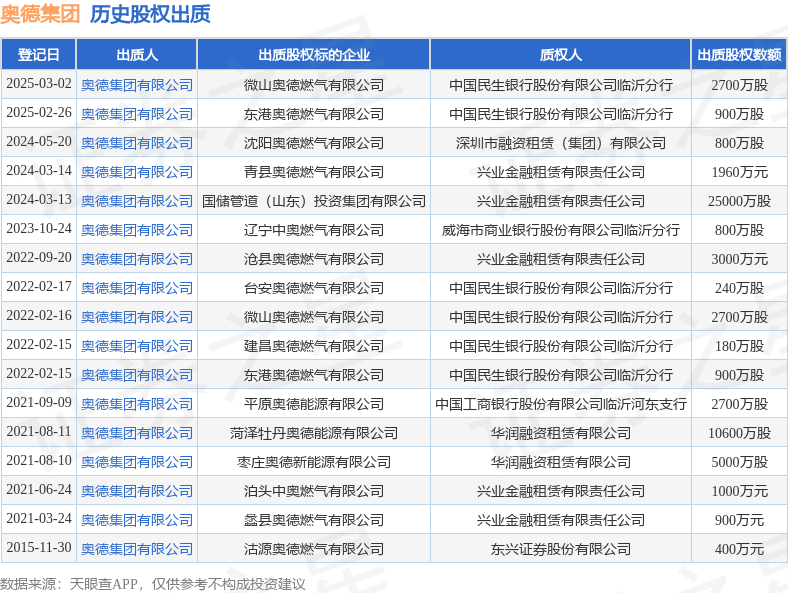Screen dimensions: 788x593
Task: Click the 质权人 column header
Action: [561, 54]
